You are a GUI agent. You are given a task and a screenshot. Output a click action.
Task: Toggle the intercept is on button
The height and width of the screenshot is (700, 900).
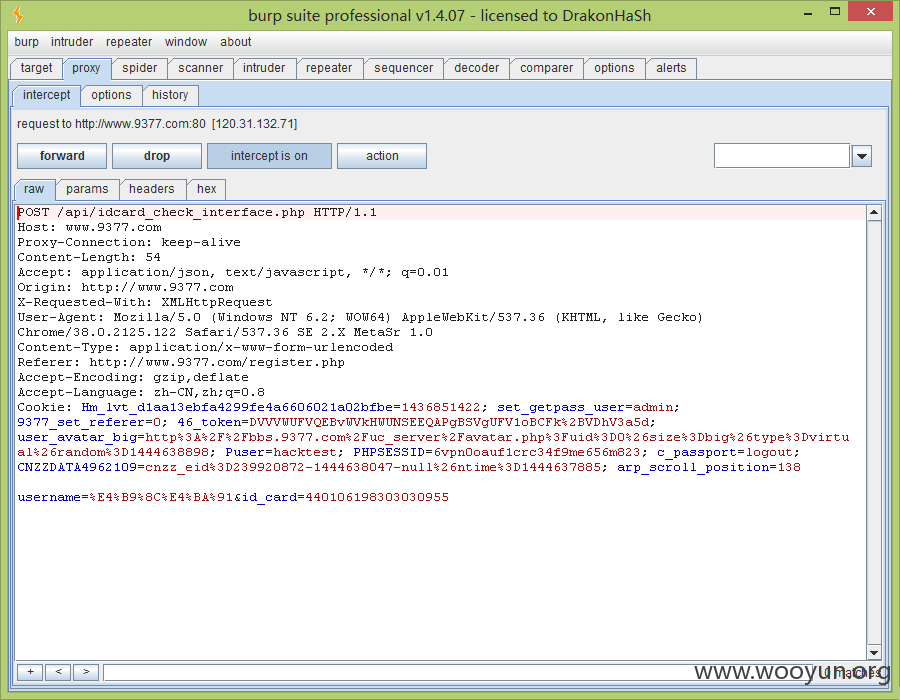[269, 156]
